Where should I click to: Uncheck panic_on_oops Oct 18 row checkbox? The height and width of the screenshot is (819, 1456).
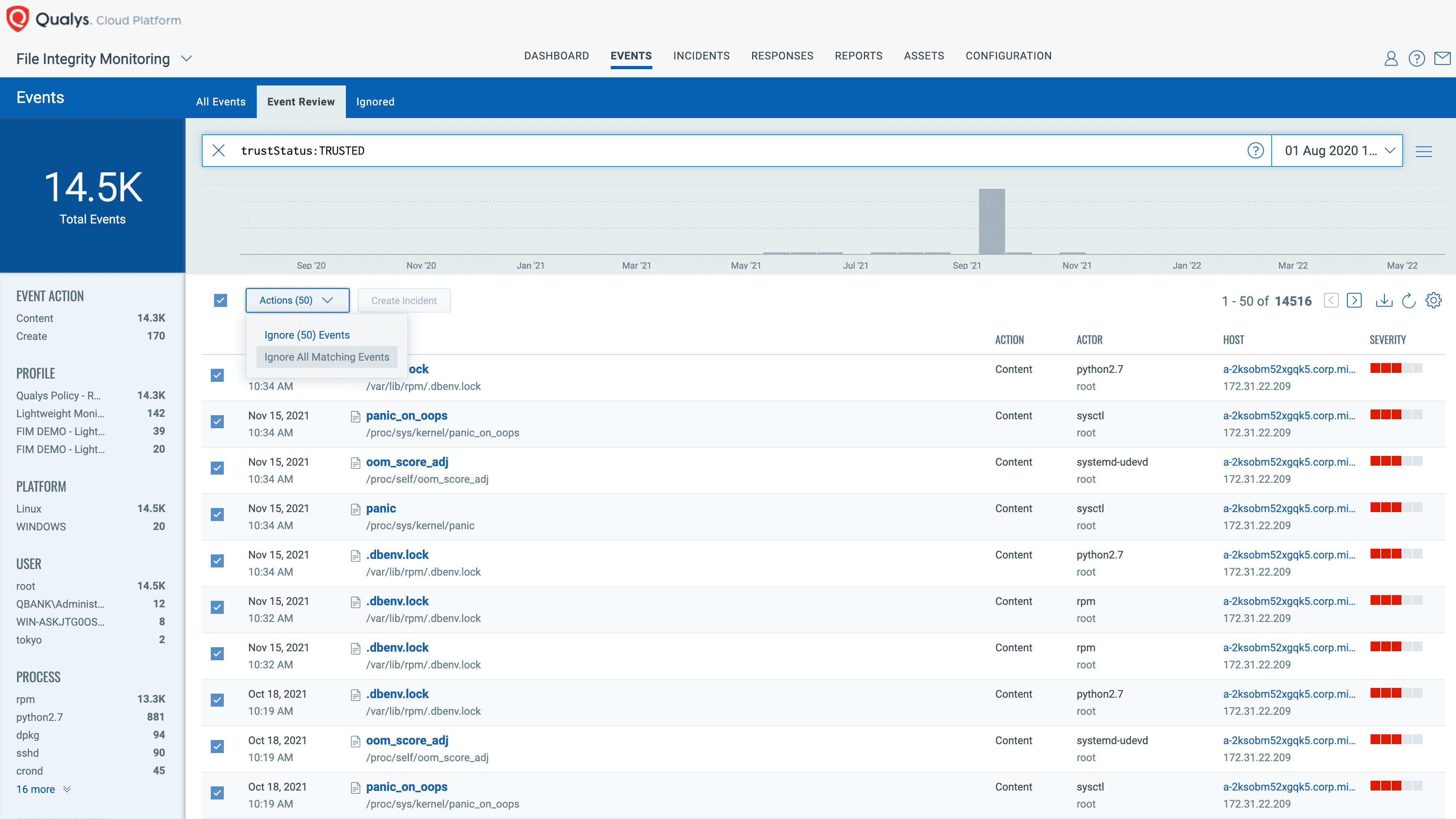click(217, 793)
